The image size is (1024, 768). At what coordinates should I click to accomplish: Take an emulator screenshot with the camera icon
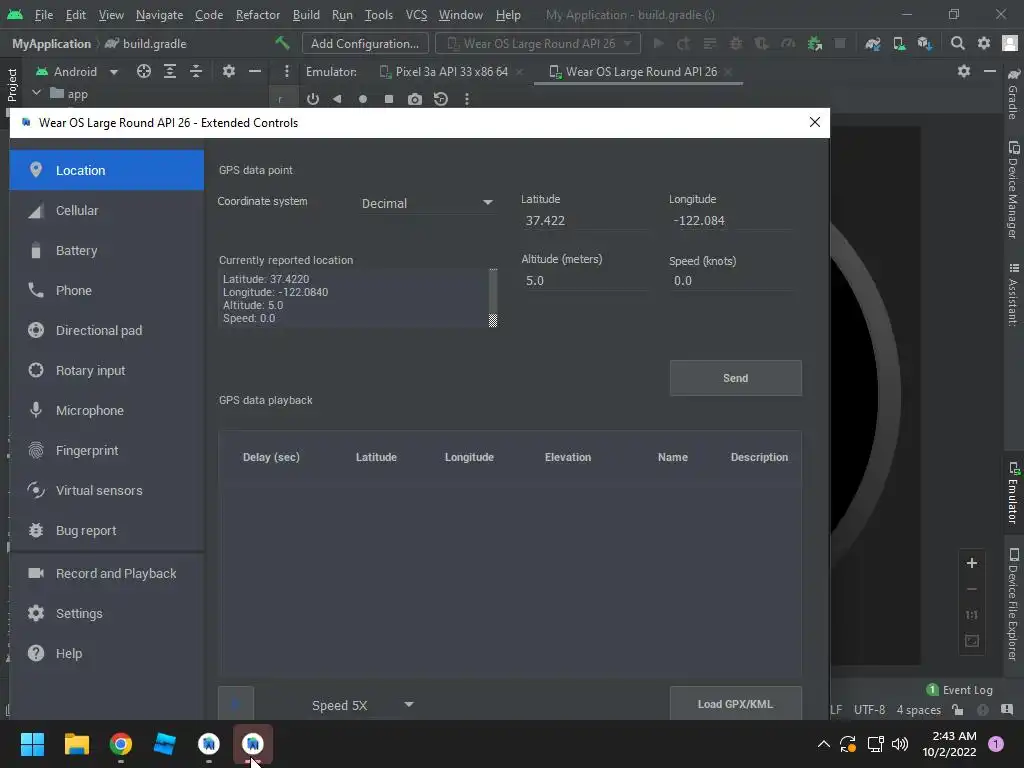[x=415, y=99]
